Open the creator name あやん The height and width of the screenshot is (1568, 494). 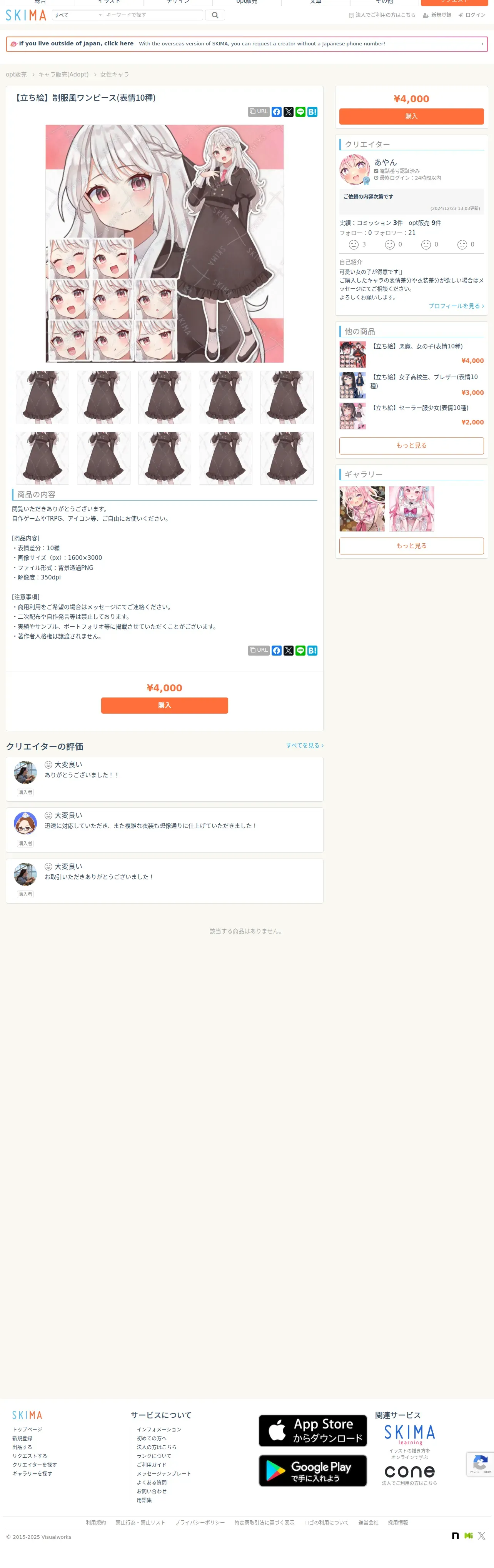pos(386,162)
